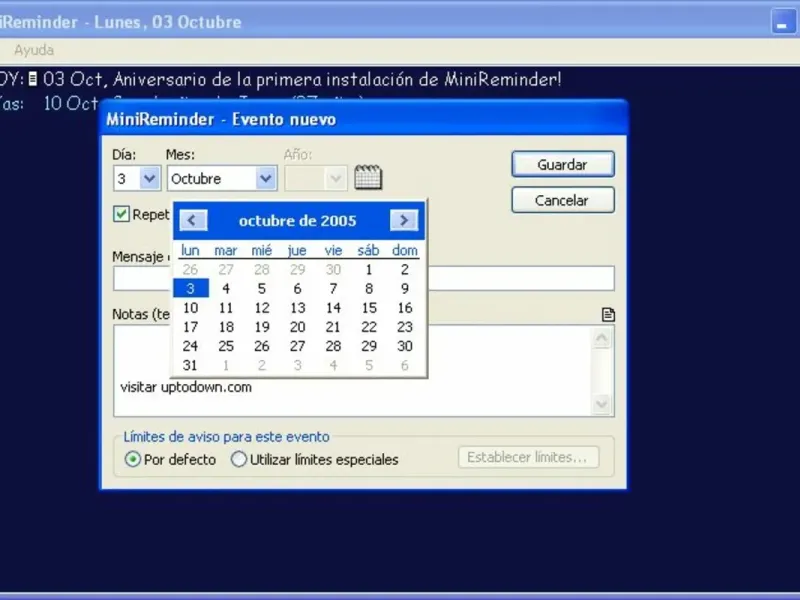Select grayed September 26 in calendar
Image resolution: width=800 pixels, height=600 pixels.
190,269
